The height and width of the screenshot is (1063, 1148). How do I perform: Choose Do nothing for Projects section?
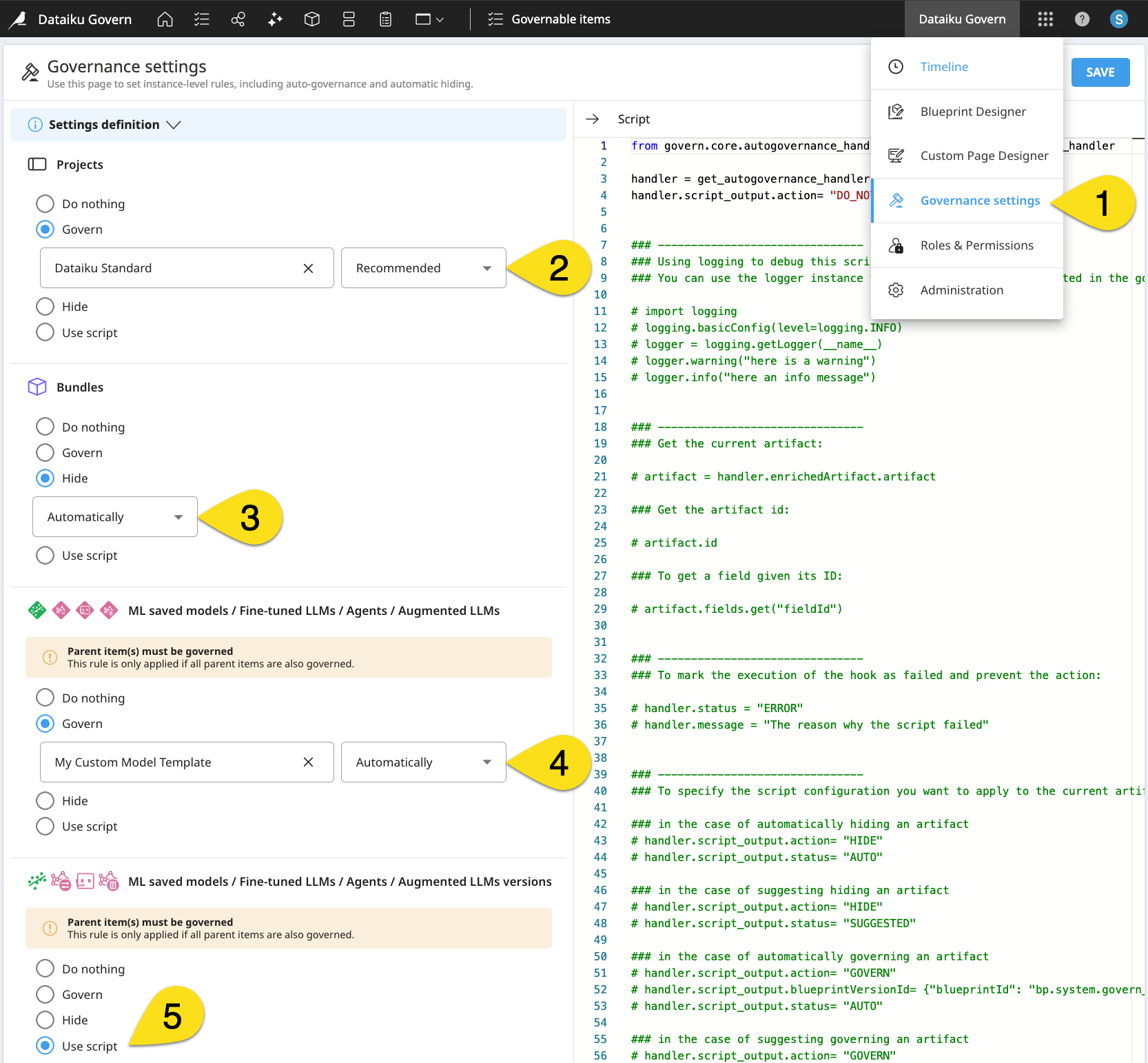(x=45, y=203)
